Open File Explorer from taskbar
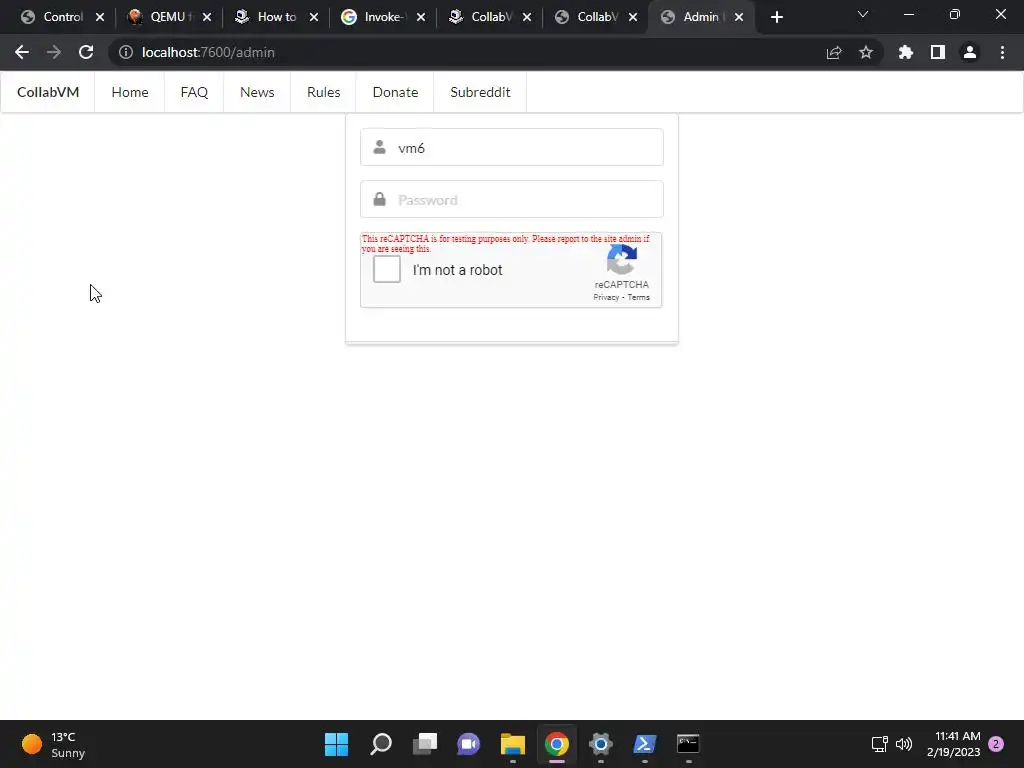The height and width of the screenshot is (768, 1024). click(x=513, y=744)
